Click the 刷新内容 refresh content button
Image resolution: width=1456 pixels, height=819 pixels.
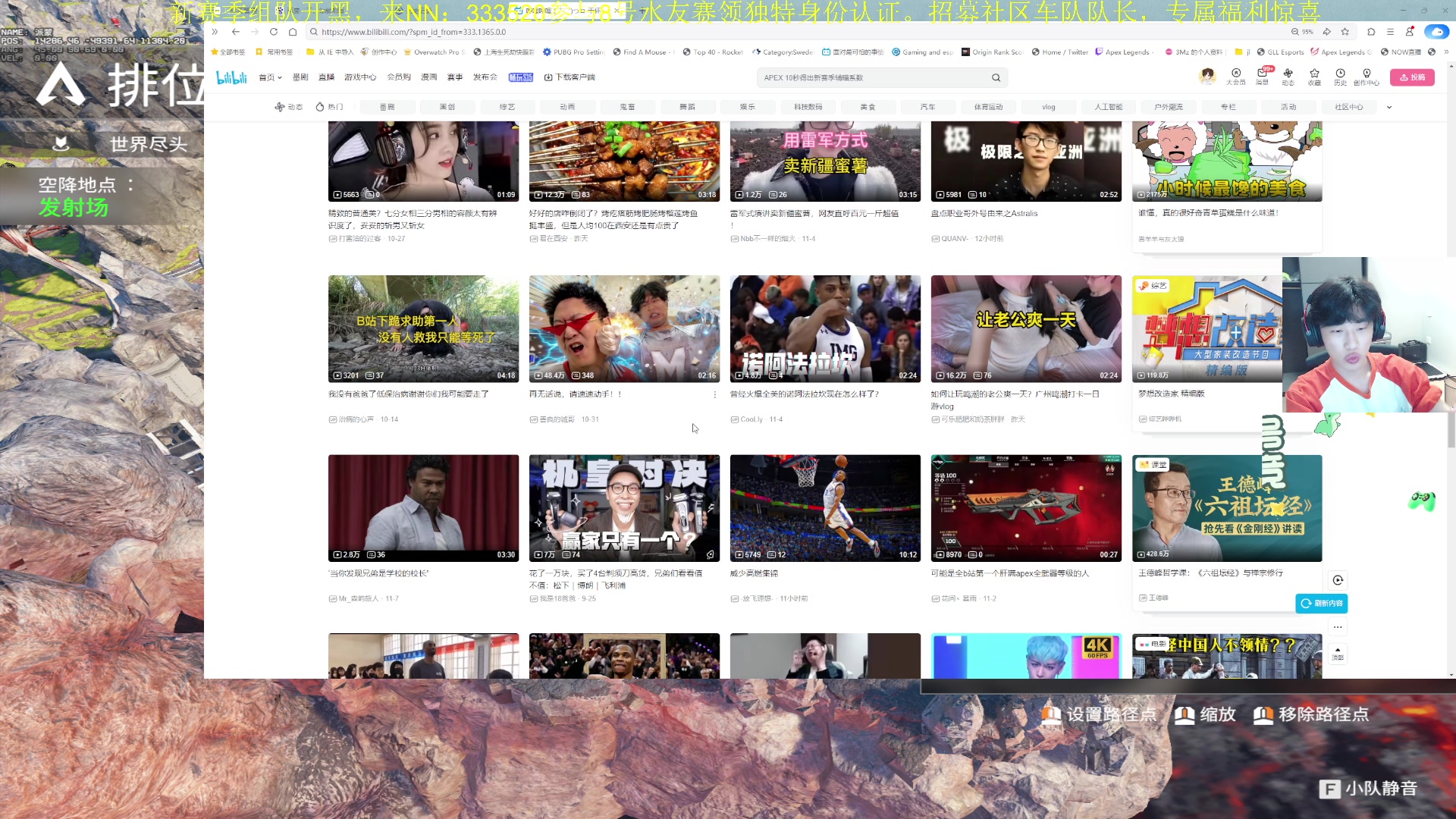pos(1322,603)
